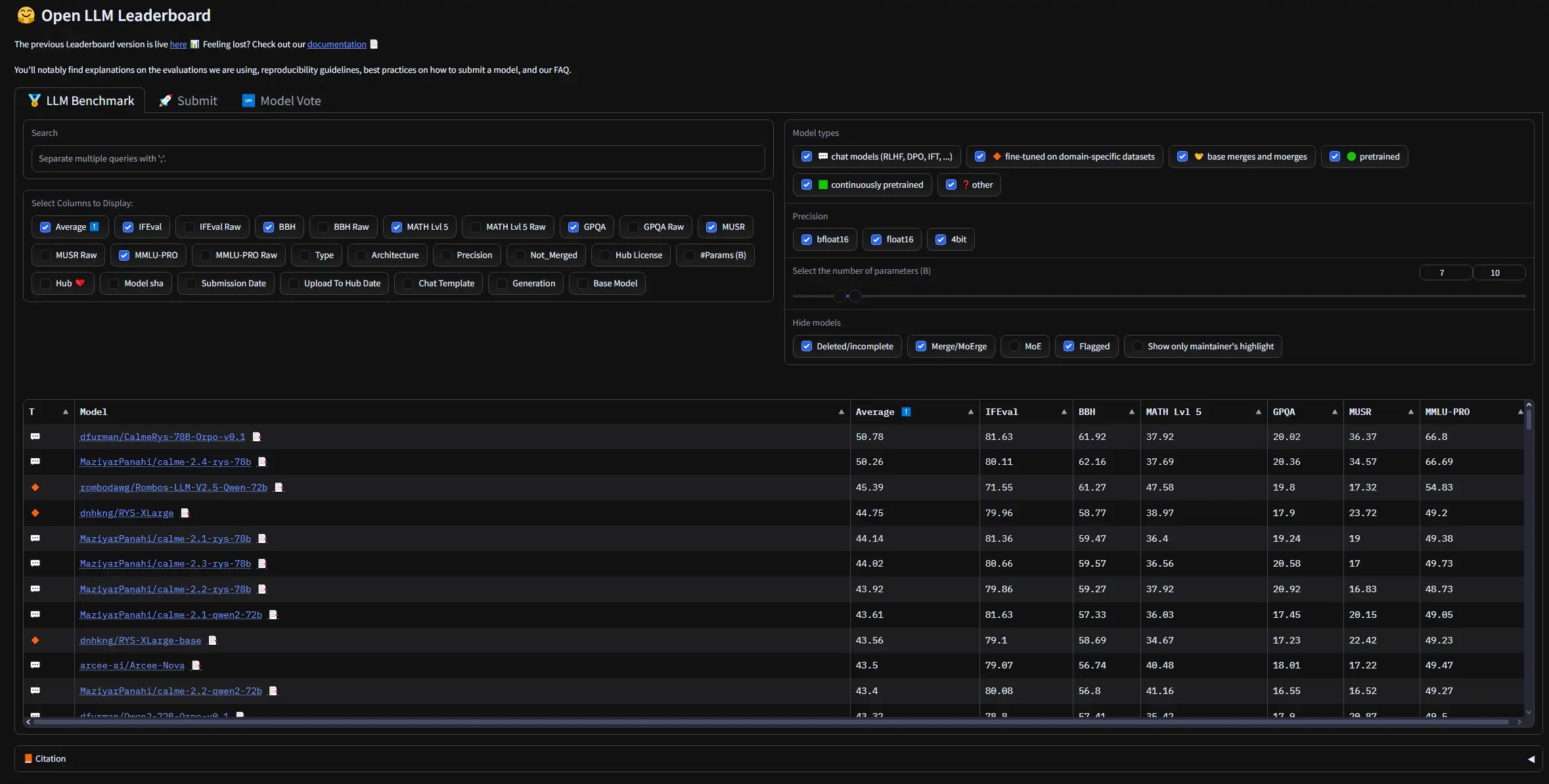
Task: Click the document icon next to MaziyarPanahi/calme-2.1-qwen2-72b
Action: click(273, 615)
